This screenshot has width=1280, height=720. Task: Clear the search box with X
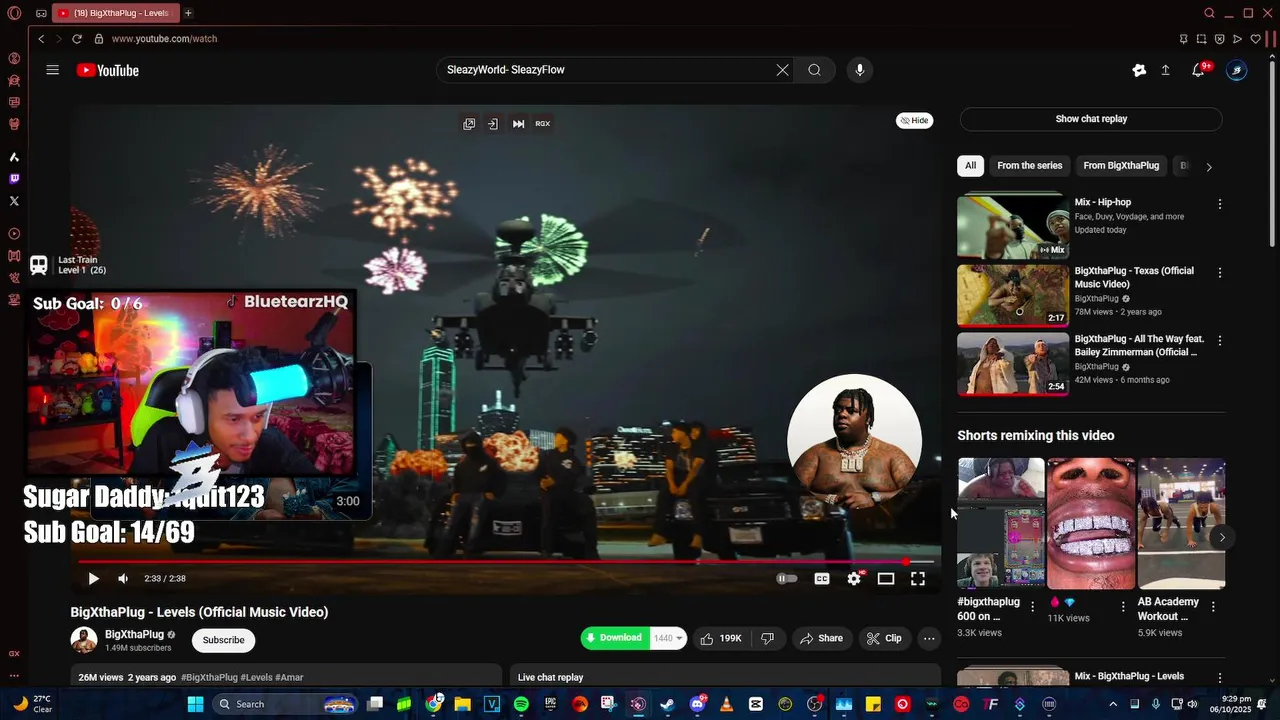782,70
